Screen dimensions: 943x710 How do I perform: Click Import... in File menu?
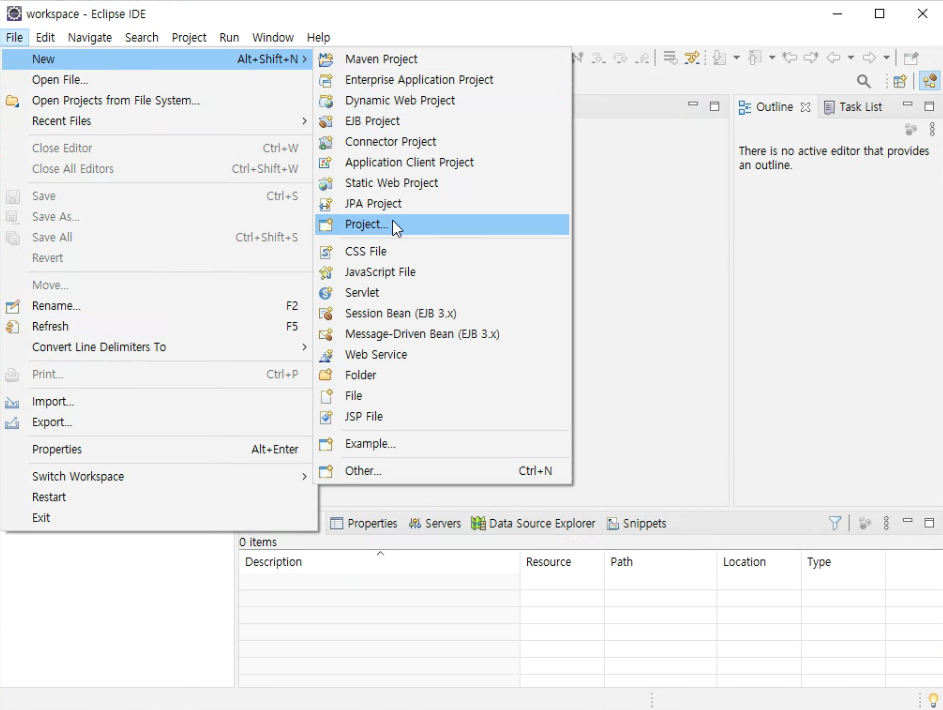coord(158,401)
